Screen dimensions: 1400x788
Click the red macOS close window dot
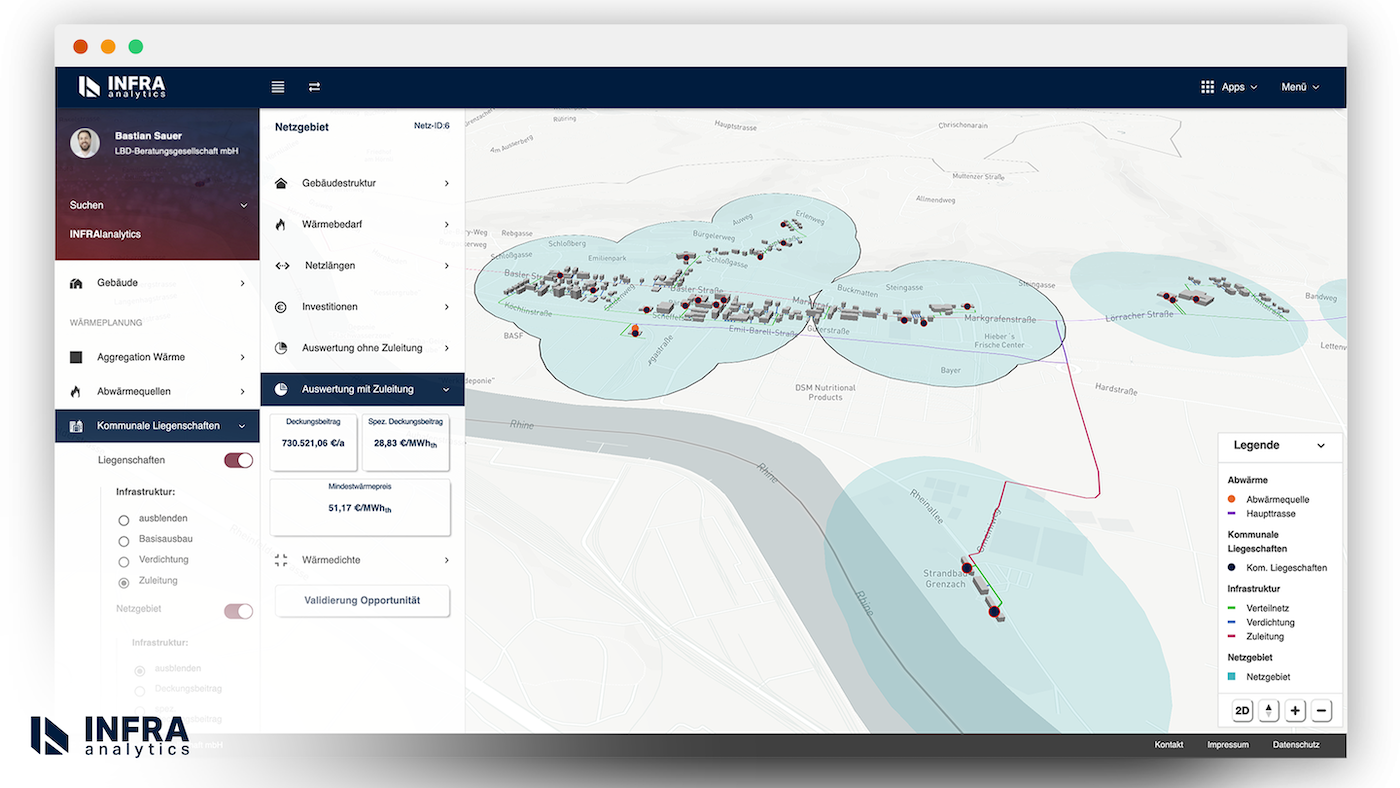(81, 46)
